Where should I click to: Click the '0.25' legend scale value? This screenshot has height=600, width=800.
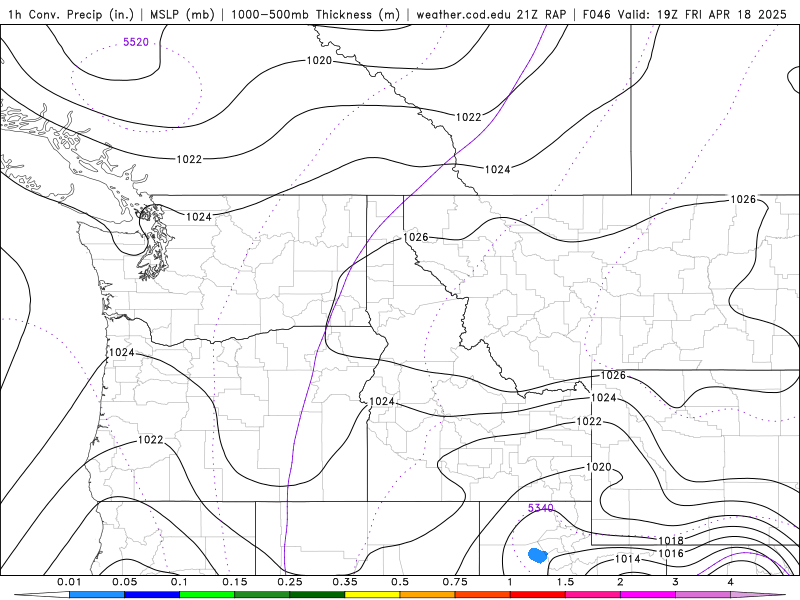(290, 582)
